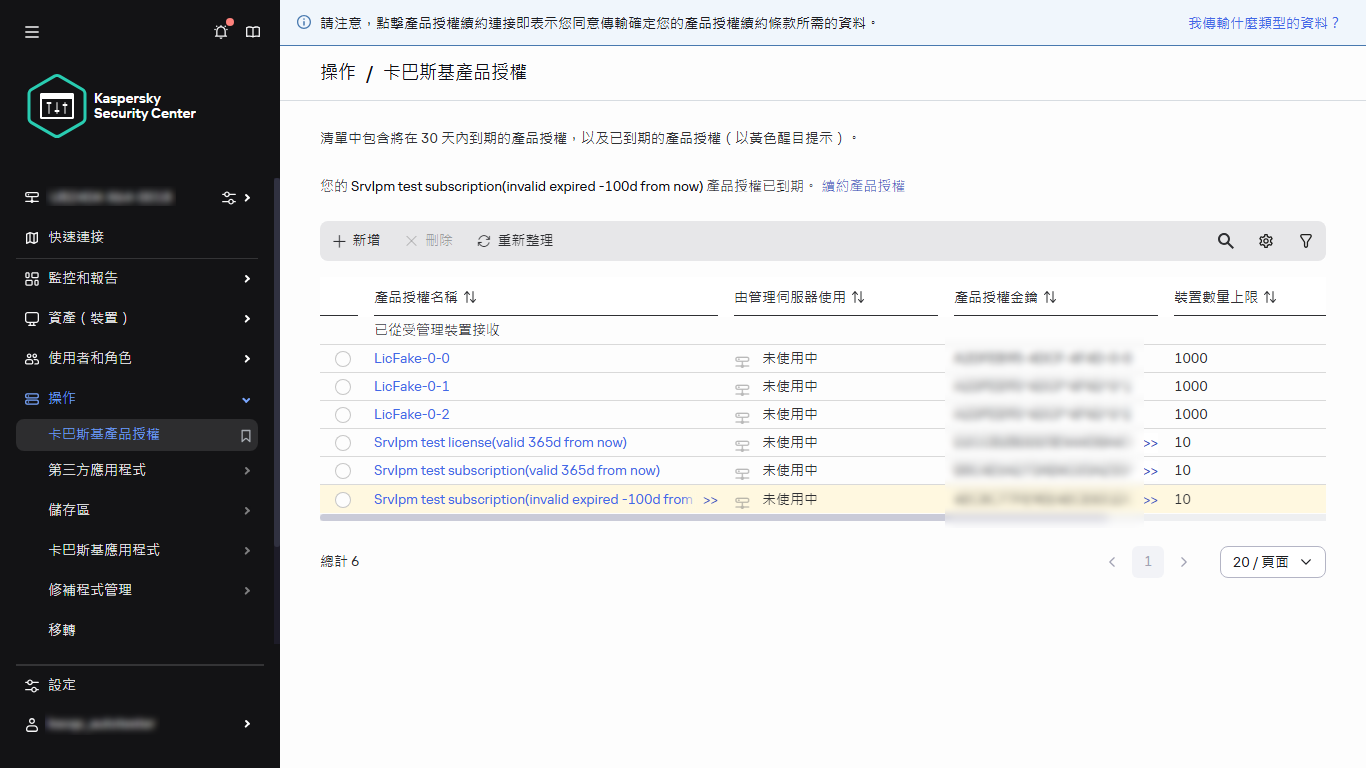Open the 20/頁面 page size dropdown
Image resolution: width=1366 pixels, height=768 pixels.
[x=1272, y=562]
